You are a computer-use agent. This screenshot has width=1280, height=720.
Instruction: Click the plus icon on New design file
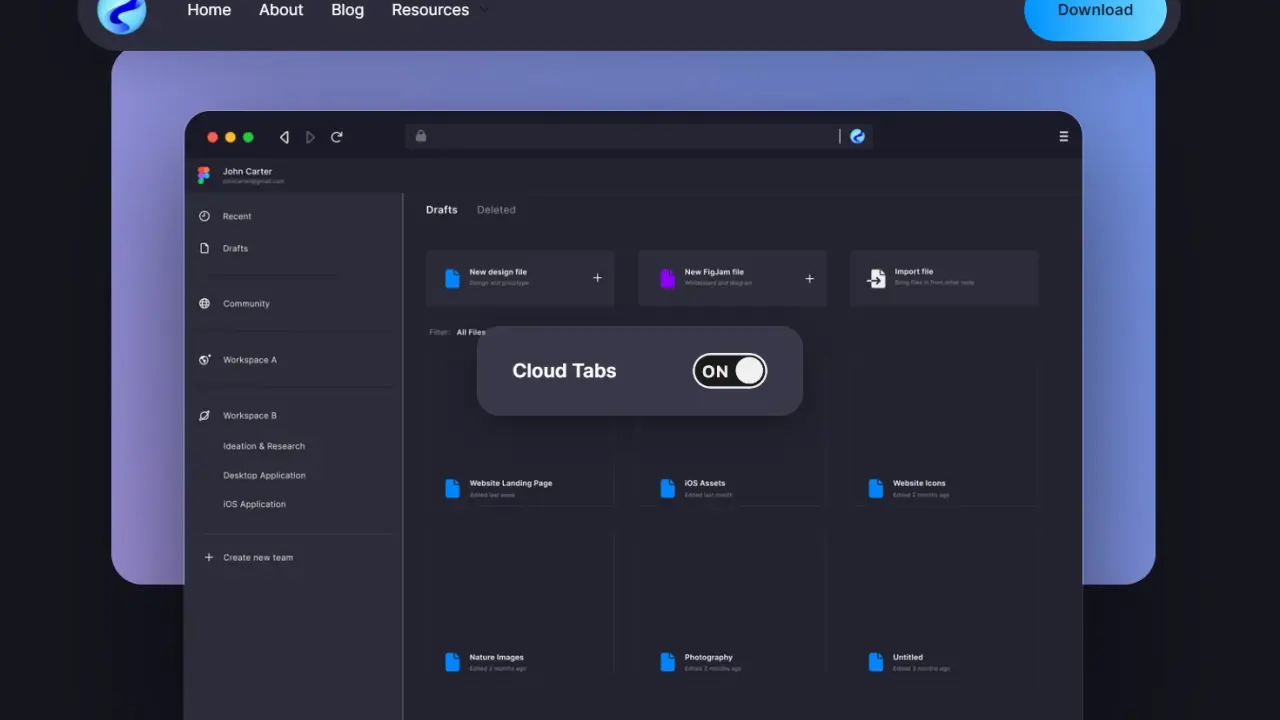click(x=597, y=278)
